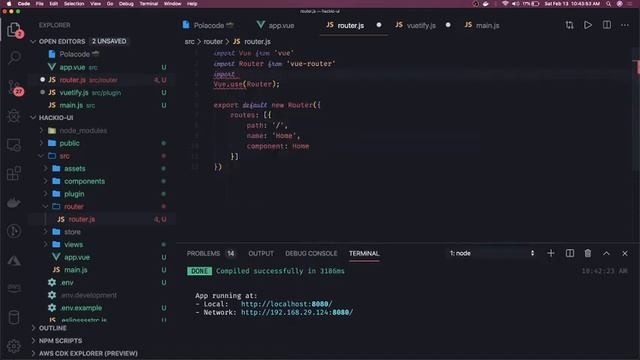Switch to the app.vue editor tab

click(x=275, y=25)
